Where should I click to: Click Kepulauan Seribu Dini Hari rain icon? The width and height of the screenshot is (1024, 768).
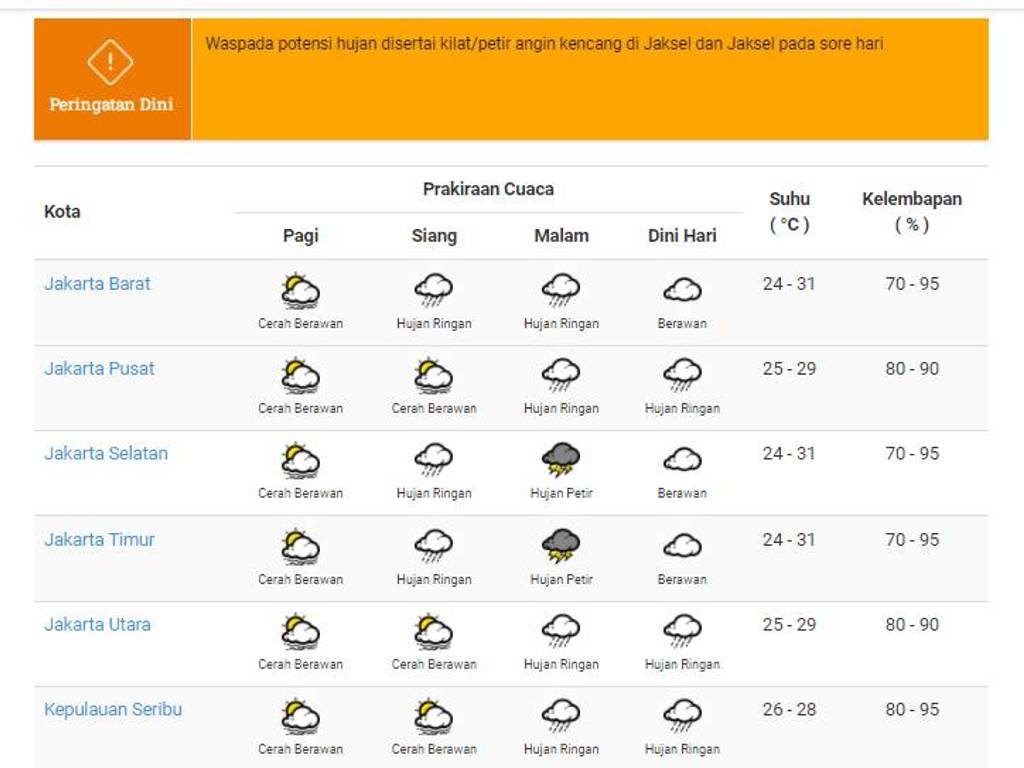[682, 717]
